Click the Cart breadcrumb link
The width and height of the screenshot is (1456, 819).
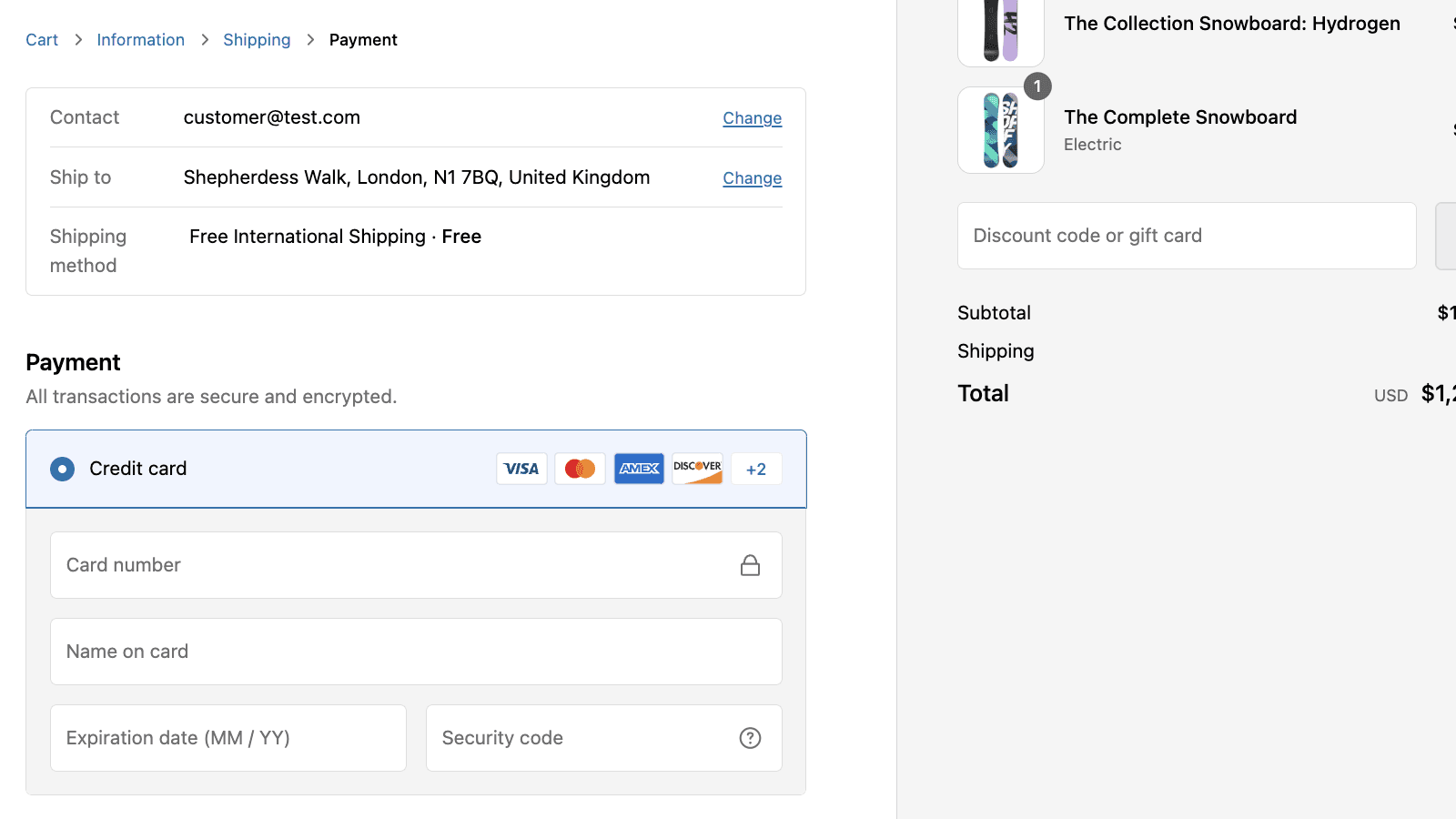42,39
